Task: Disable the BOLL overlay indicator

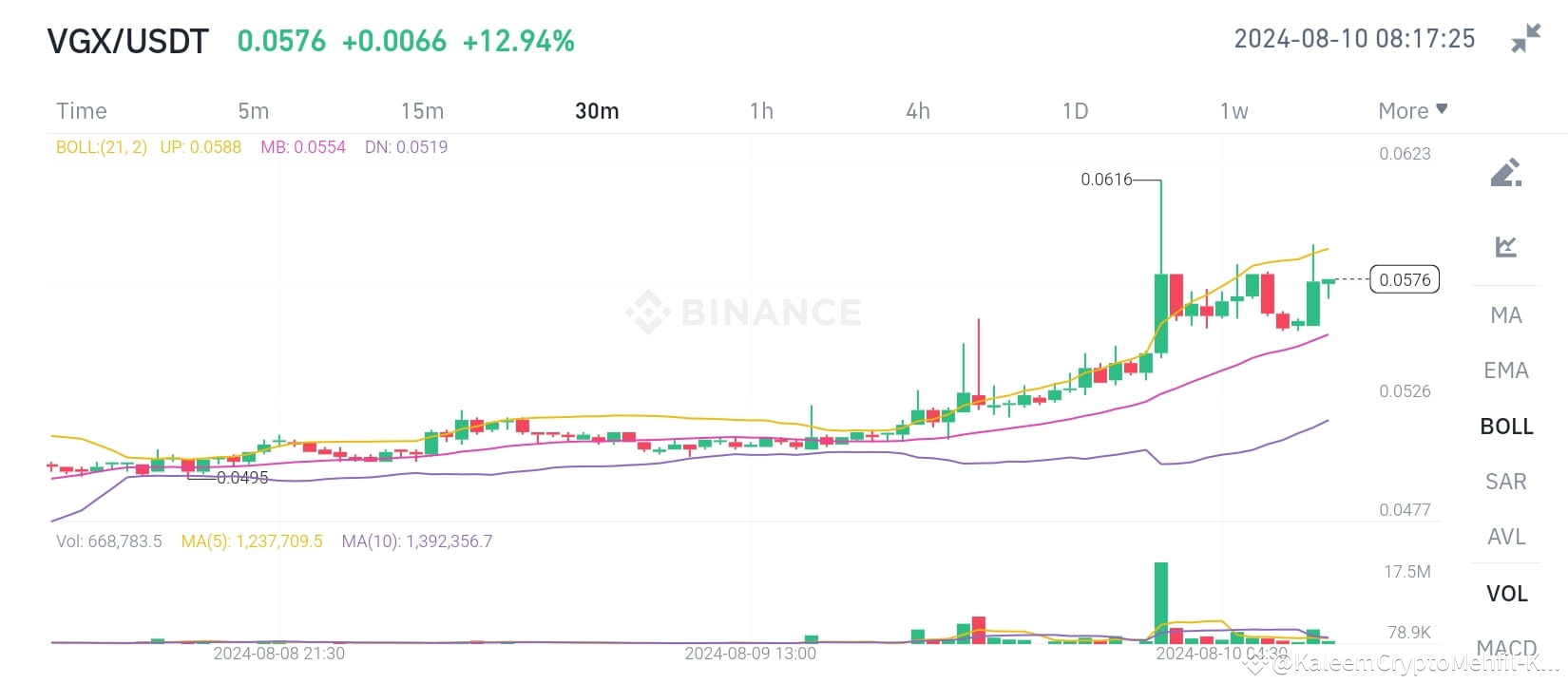Action: (x=1506, y=427)
